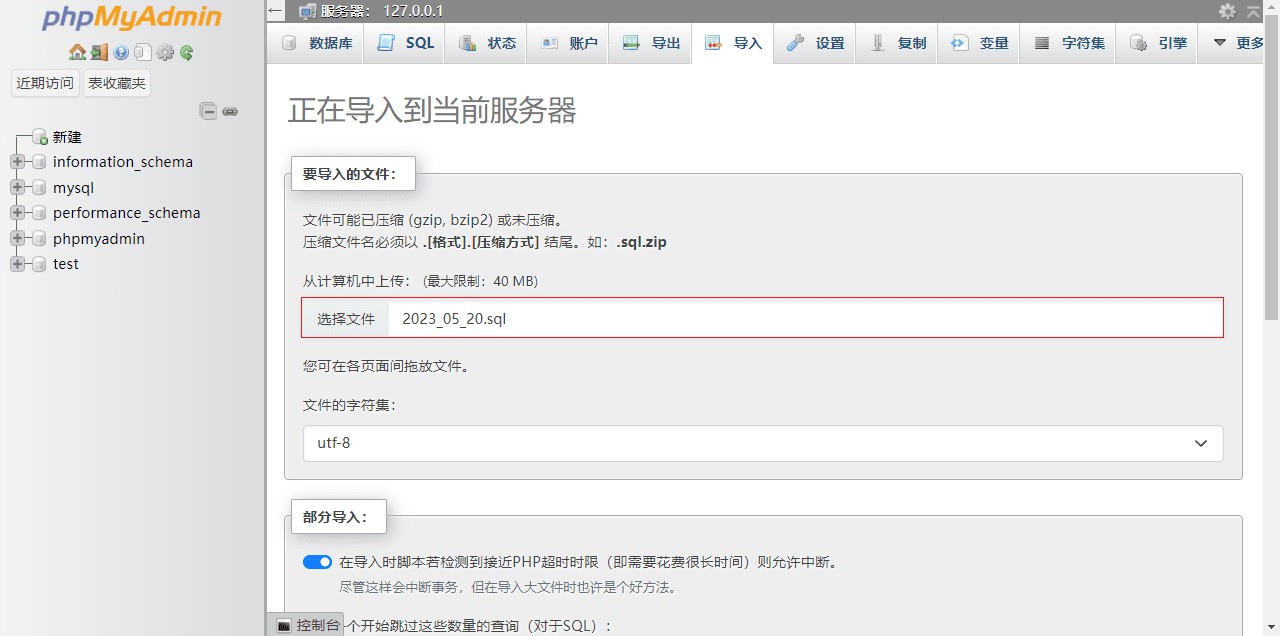Screen dimensions: 1280x636
Task: Click the log out door icon
Action: [99, 52]
